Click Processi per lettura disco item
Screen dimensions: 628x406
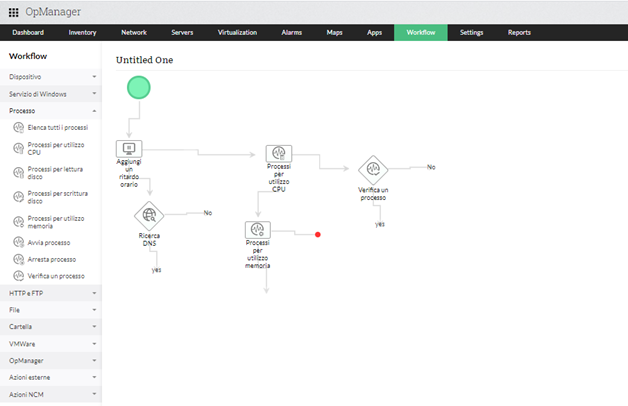pos(57,174)
